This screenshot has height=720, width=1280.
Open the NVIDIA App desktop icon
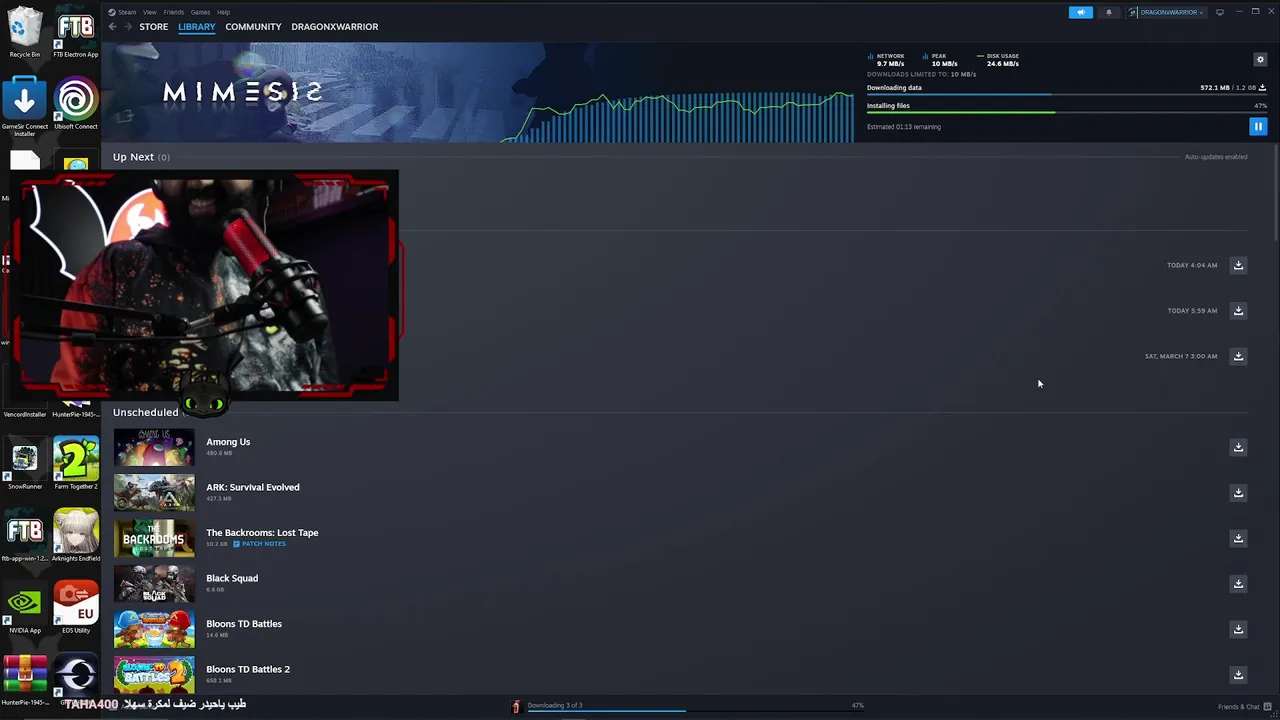(25, 608)
